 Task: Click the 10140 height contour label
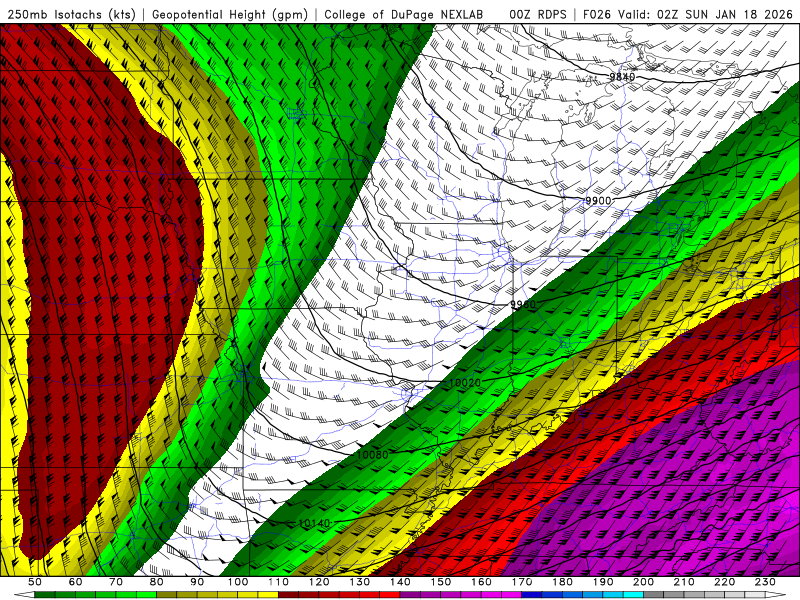point(314,523)
